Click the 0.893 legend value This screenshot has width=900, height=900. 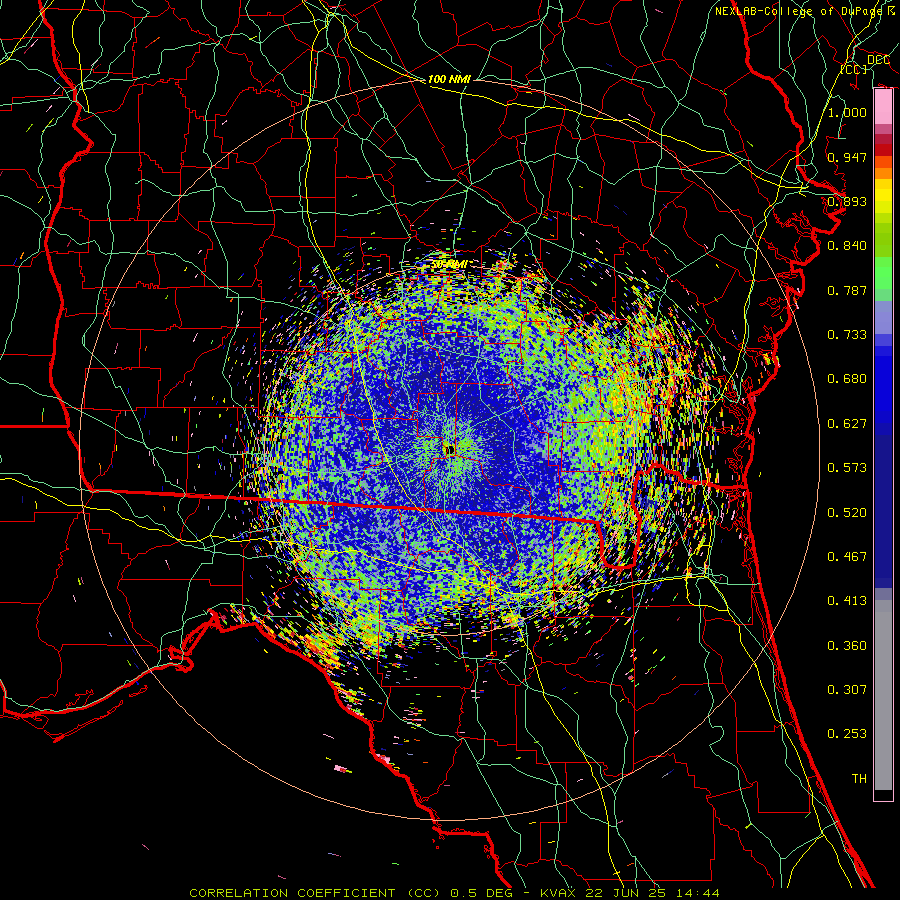847,201
